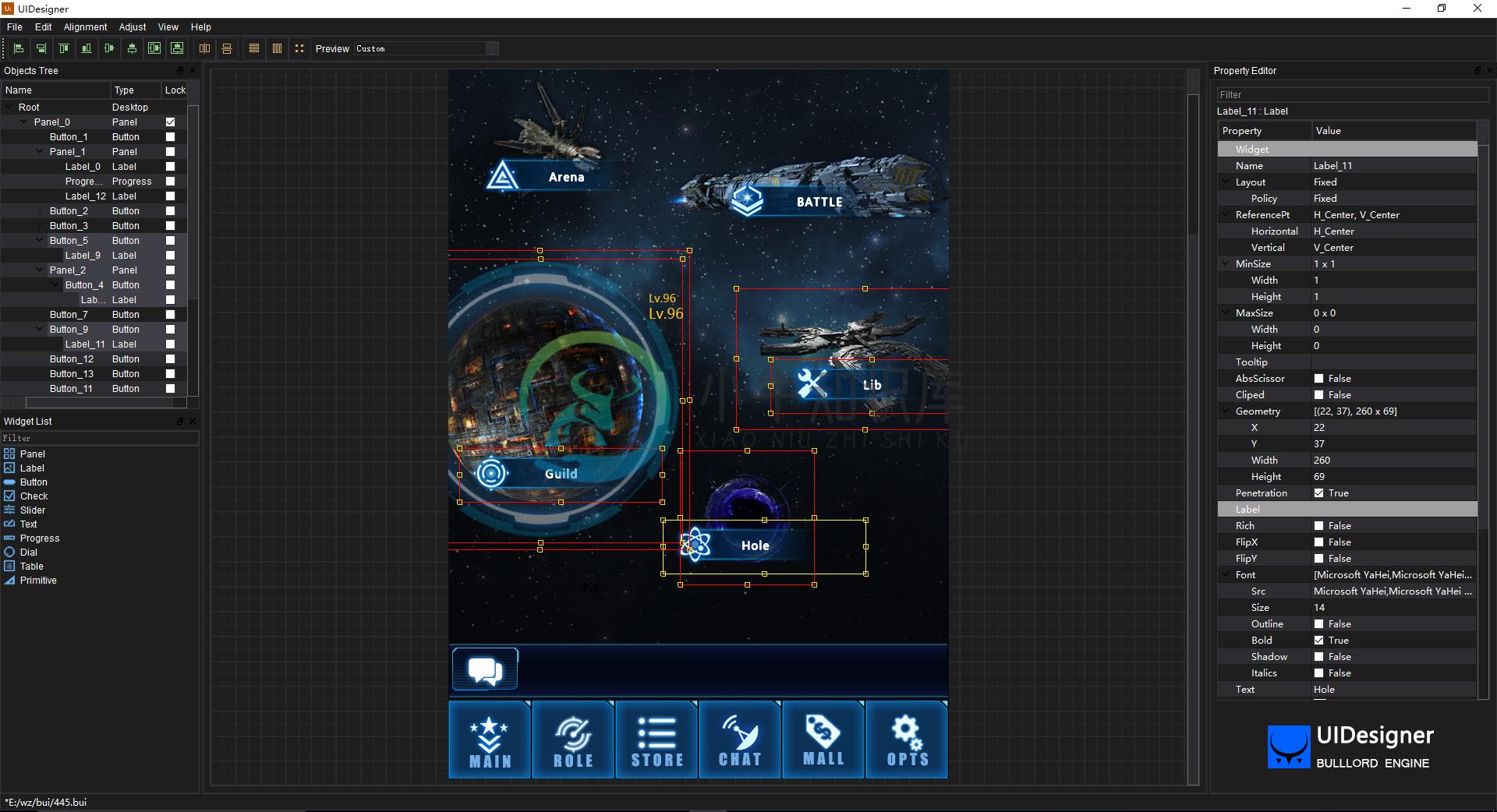Select the Progress widget in Widget List
1497x812 pixels.
pos(40,538)
